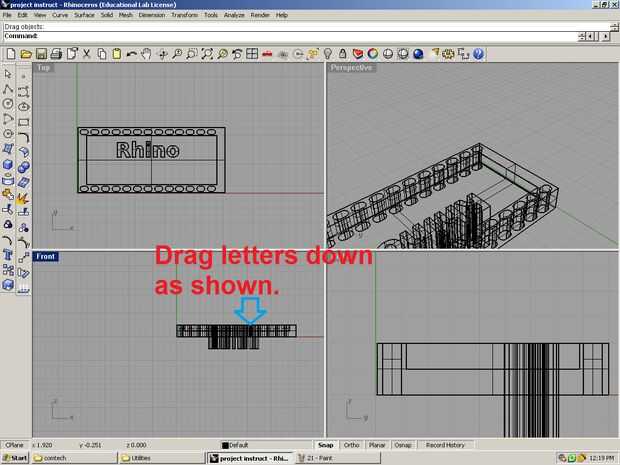Click the Perspective viewport title

tap(351, 68)
